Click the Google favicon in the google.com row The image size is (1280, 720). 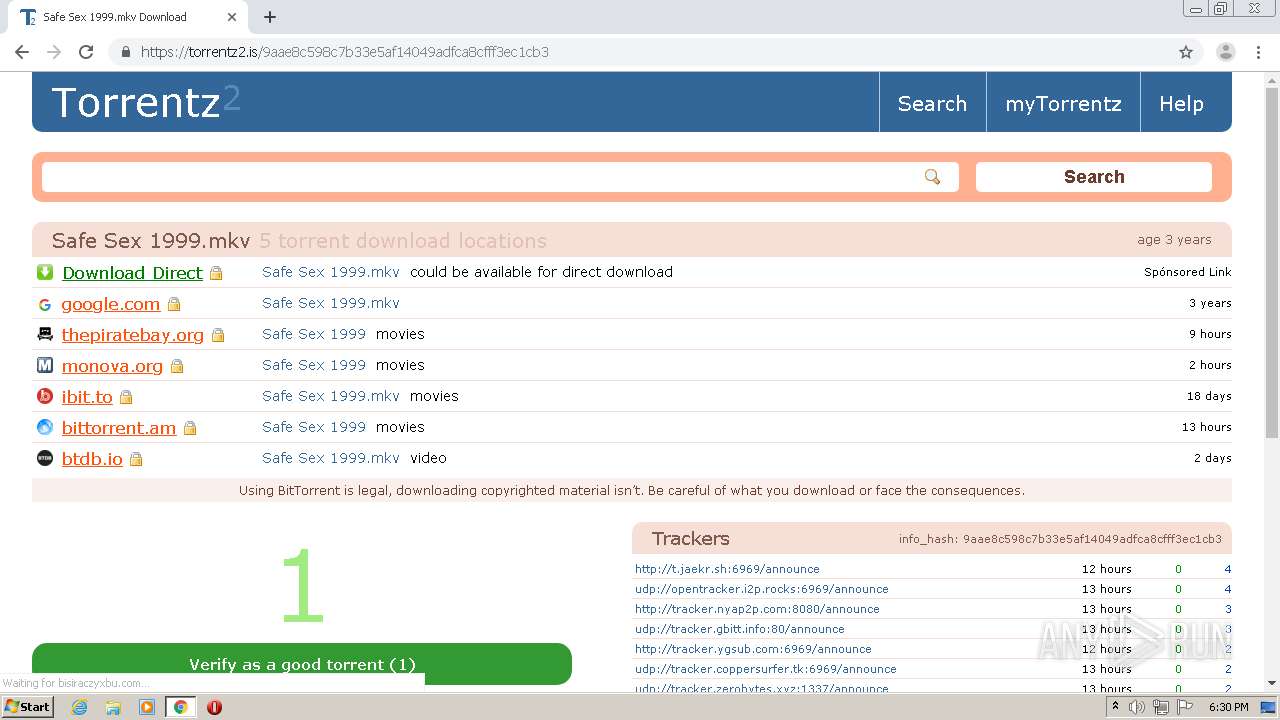(45, 304)
